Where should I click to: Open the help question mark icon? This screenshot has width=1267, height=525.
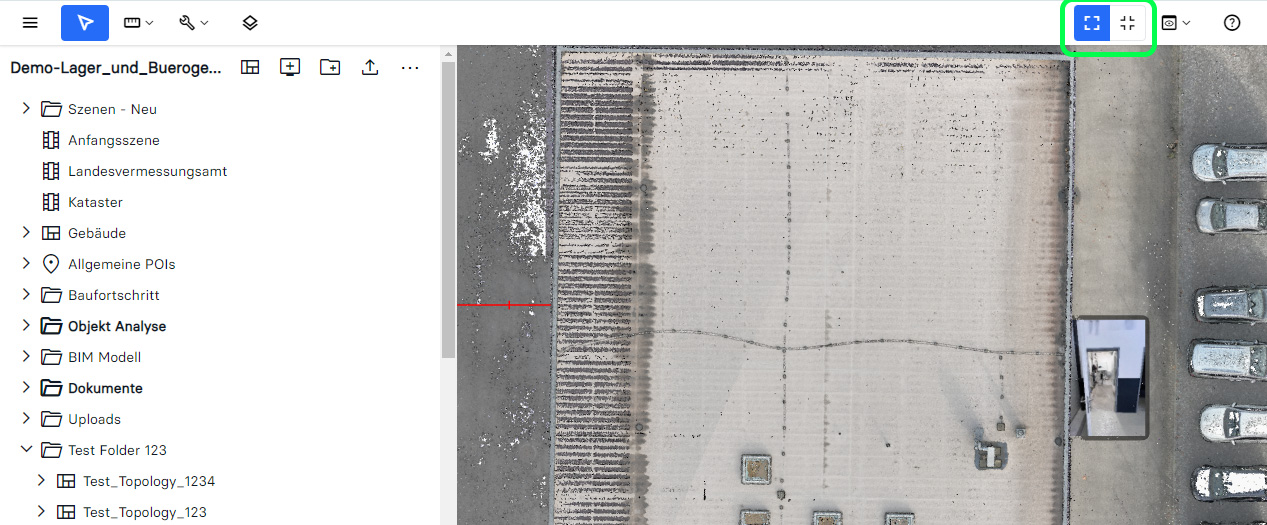pos(1232,23)
